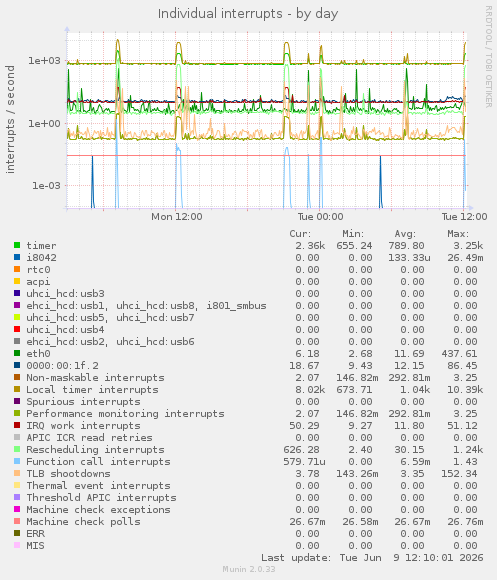This screenshot has height=580, width=497.
Task: Click the 'IRQ work interrupts' label
Action: [84, 425]
